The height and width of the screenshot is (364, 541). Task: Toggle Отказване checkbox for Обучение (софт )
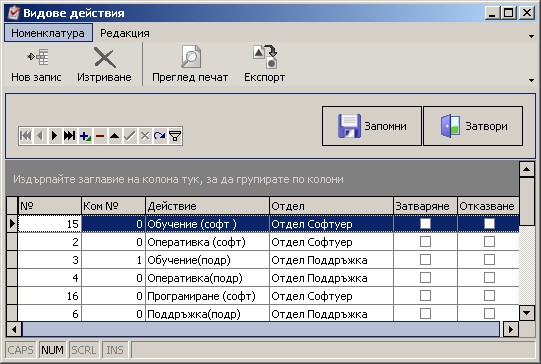click(489, 224)
